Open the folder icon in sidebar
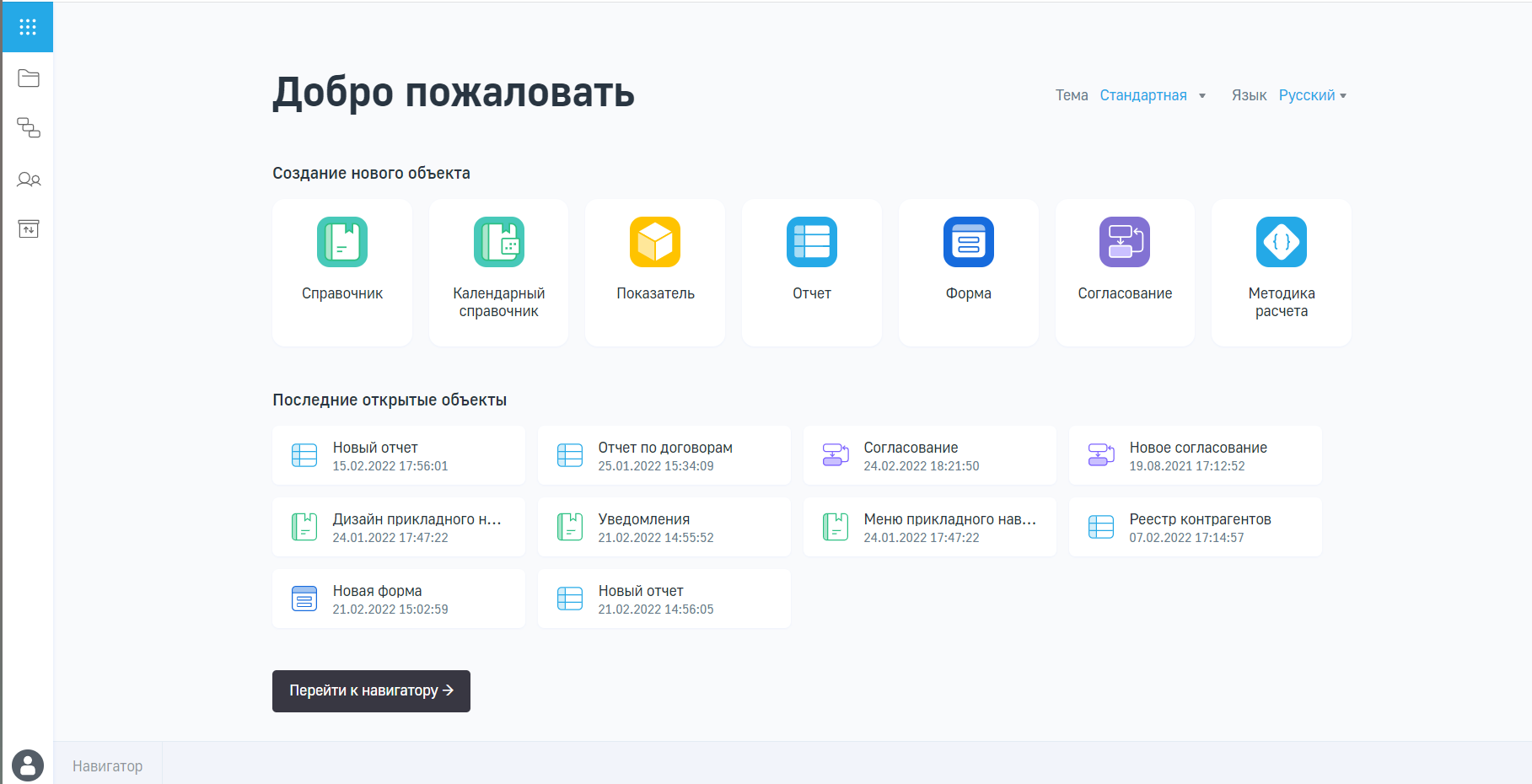 [29, 78]
